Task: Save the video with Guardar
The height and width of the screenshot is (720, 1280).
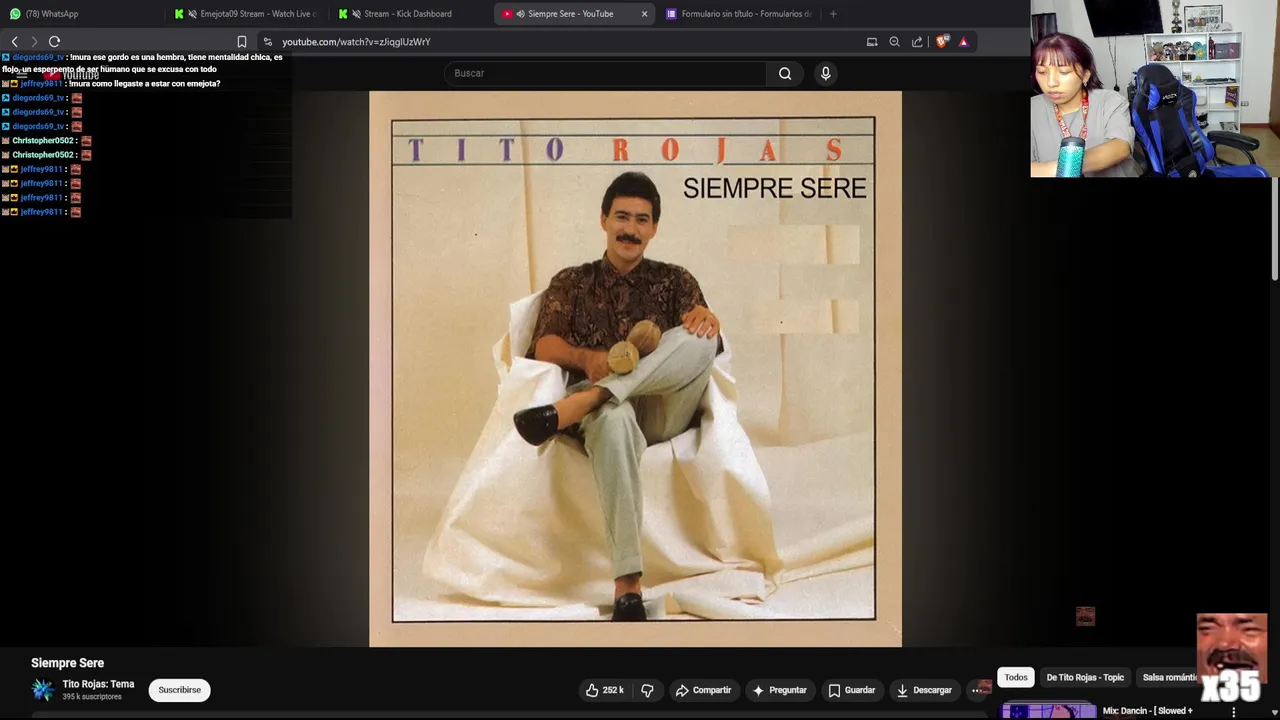Action: tap(851, 690)
